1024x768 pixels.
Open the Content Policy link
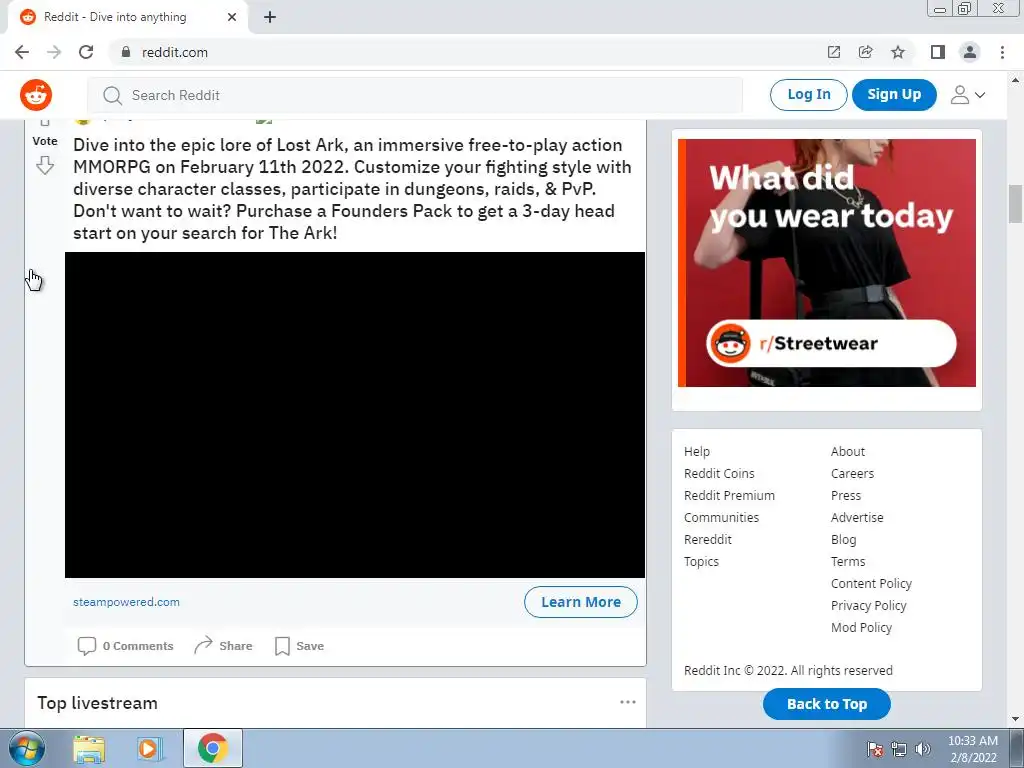tap(871, 584)
